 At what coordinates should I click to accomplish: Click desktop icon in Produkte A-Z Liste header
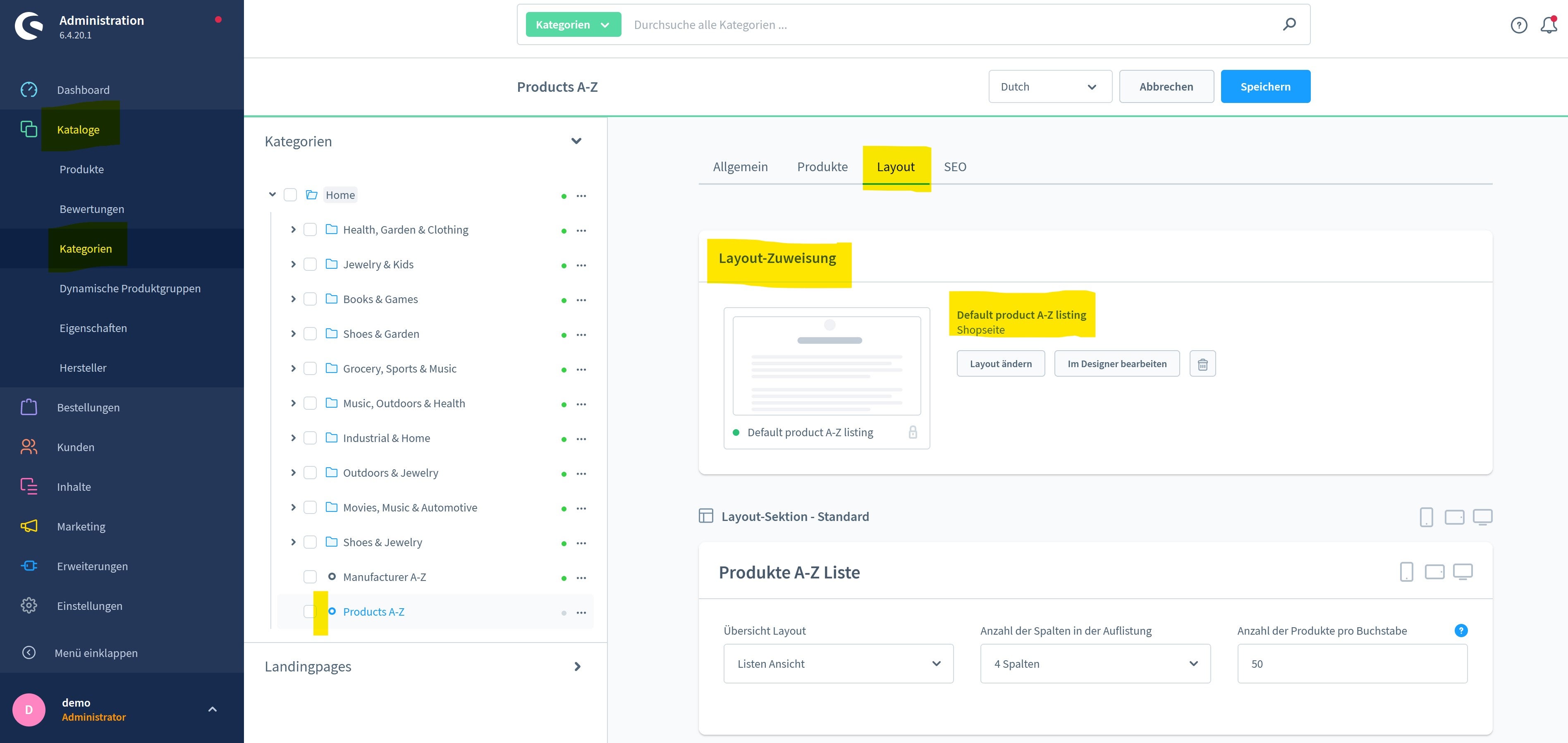pos(1463,572)
